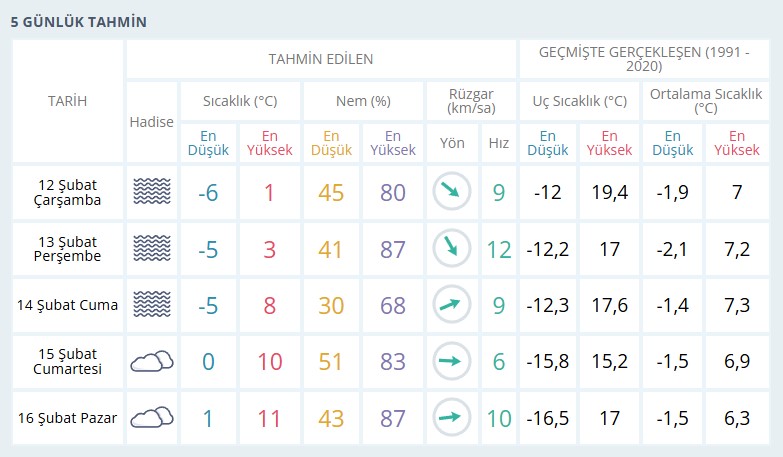Click the cloudy icon for 15 Şubat Cumartesi
Viewport: 783px width, 457px height.
152,362
